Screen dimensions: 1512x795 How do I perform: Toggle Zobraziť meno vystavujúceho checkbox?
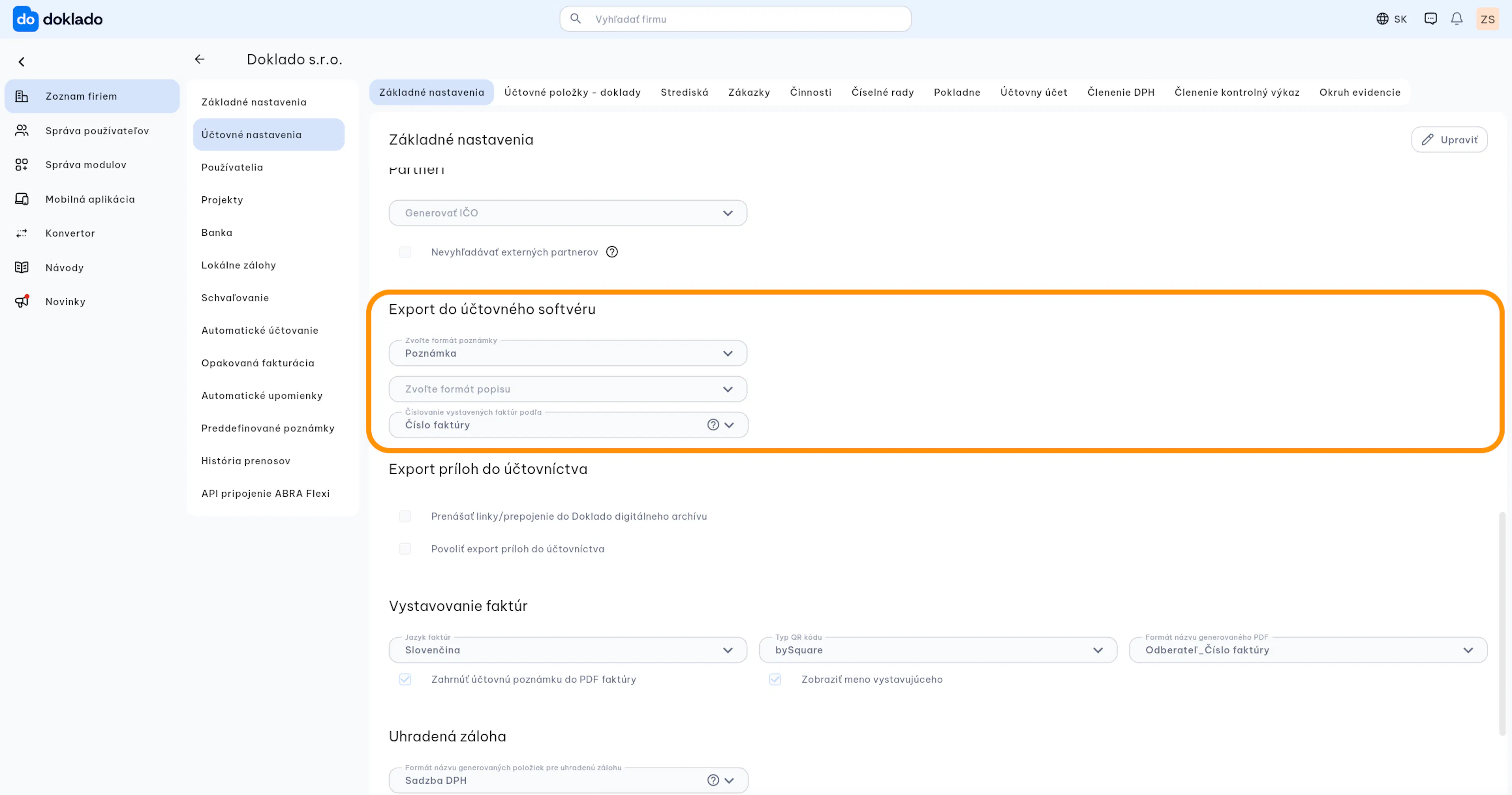click(775, 679)
